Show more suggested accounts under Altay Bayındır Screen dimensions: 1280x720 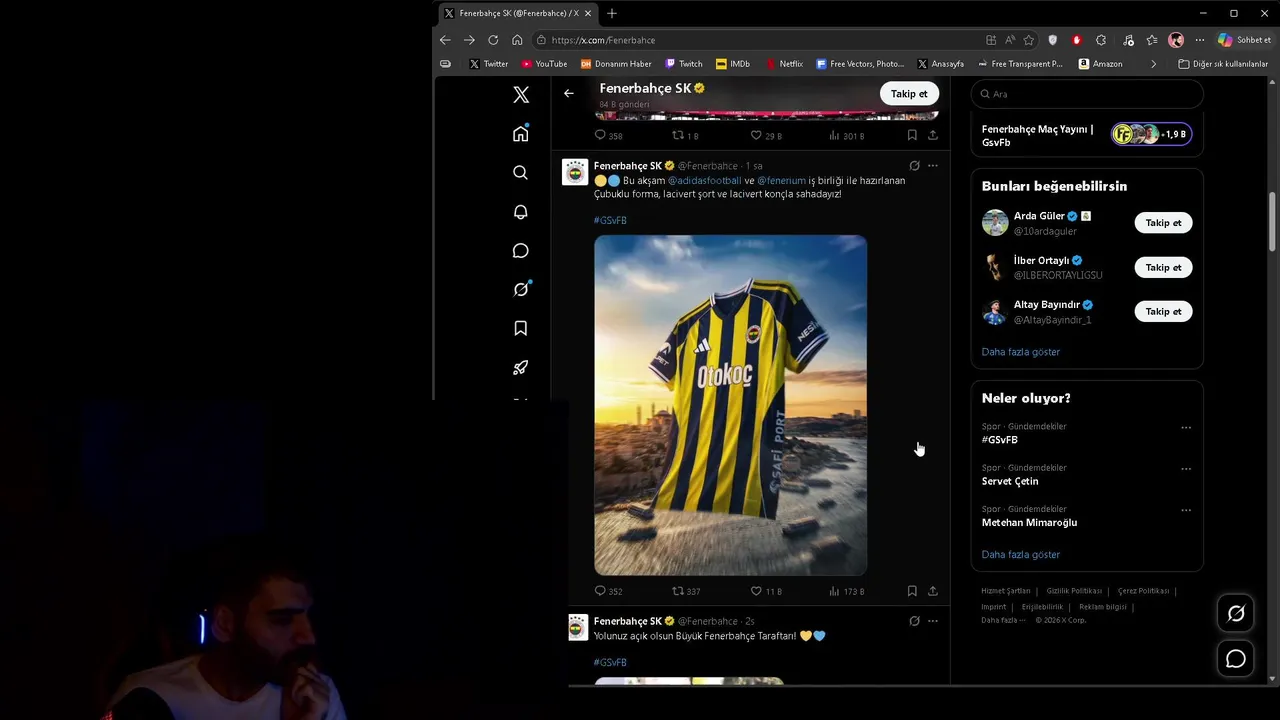coord(1021,352)
